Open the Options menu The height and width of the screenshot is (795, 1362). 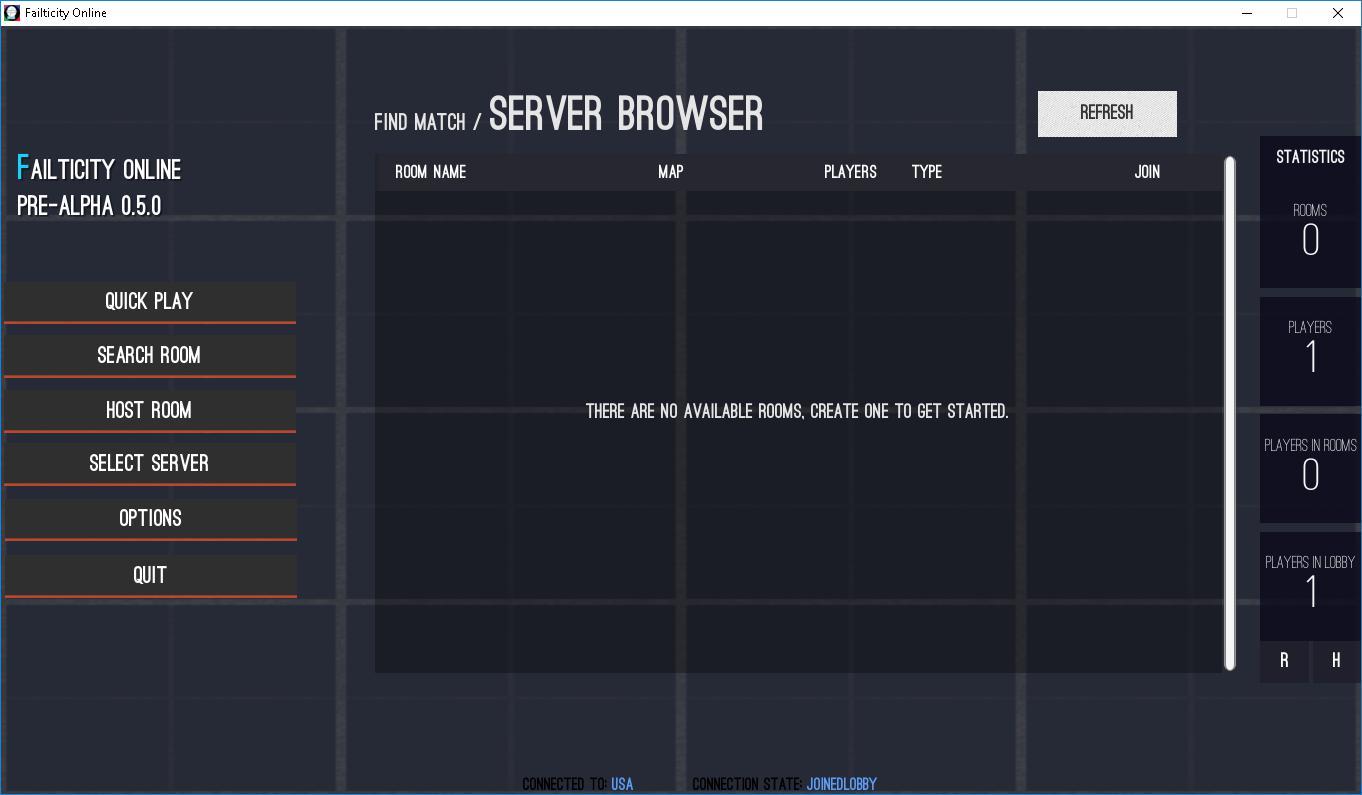point(150,518)
